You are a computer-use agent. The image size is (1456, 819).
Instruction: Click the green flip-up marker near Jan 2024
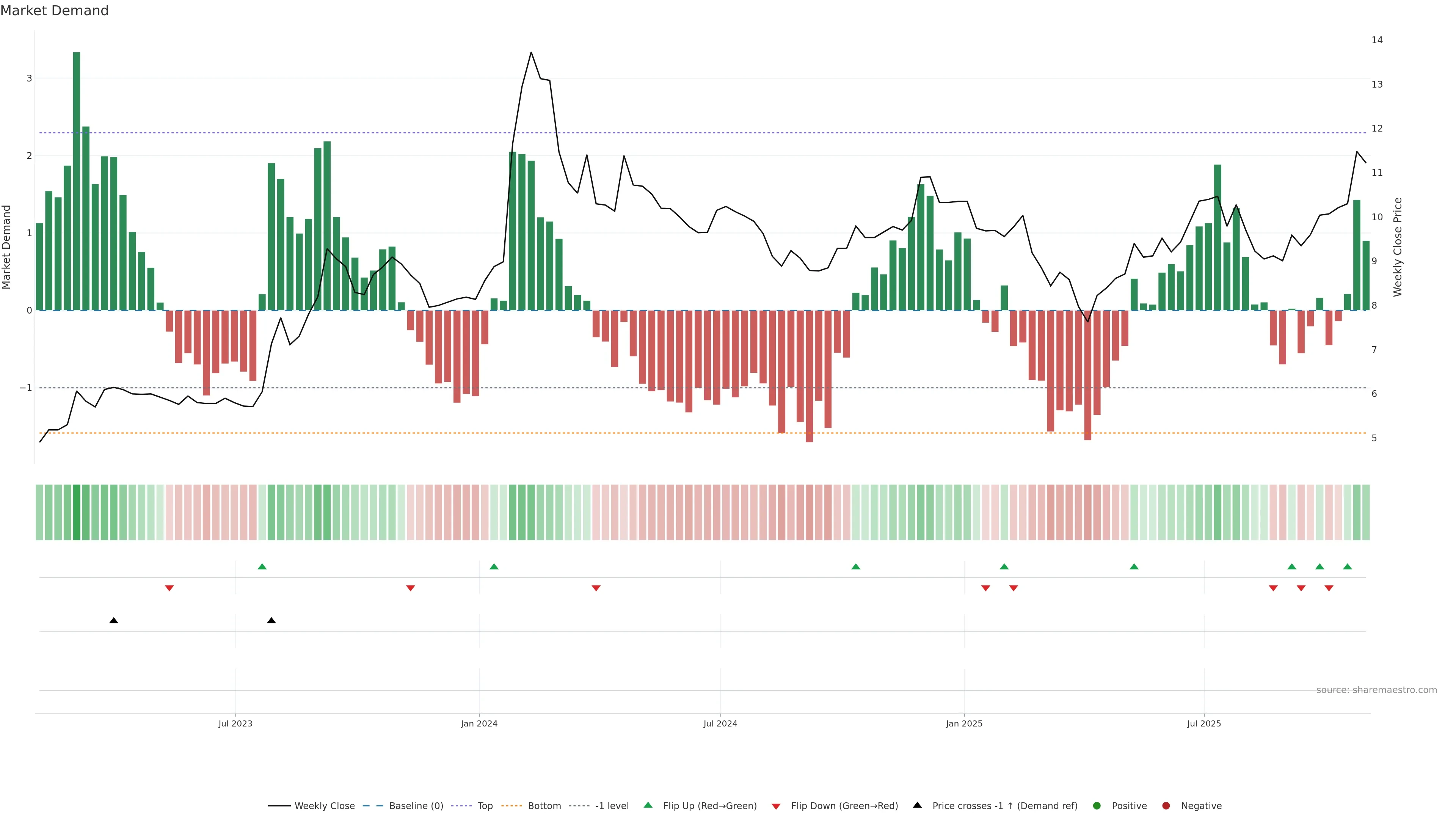tap(494, 566)
